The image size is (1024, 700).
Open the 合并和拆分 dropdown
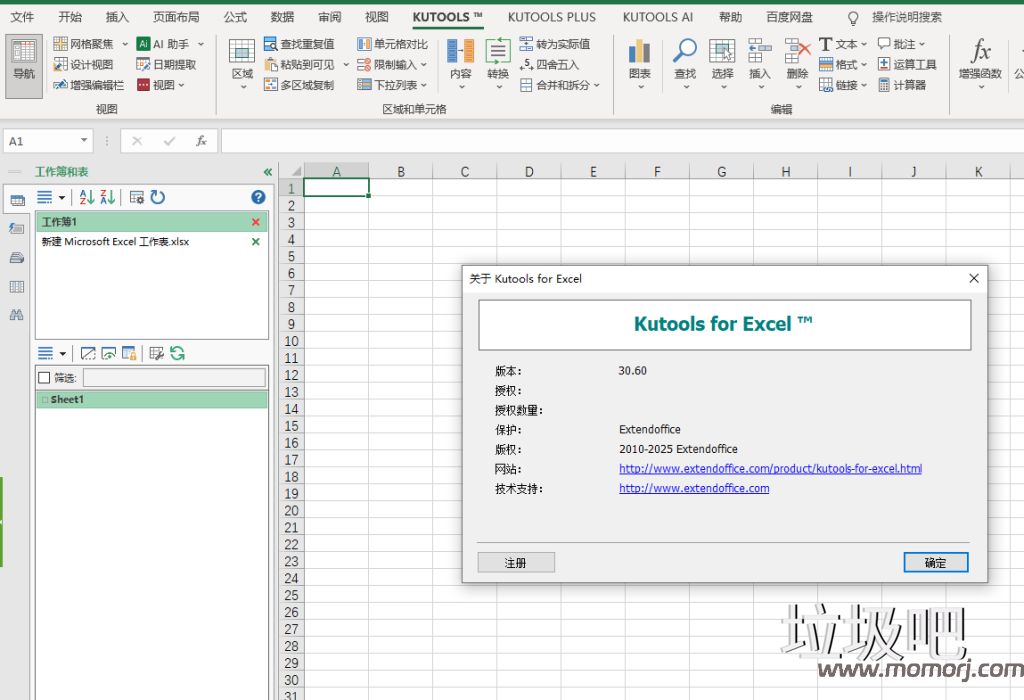tap(560, 85)
